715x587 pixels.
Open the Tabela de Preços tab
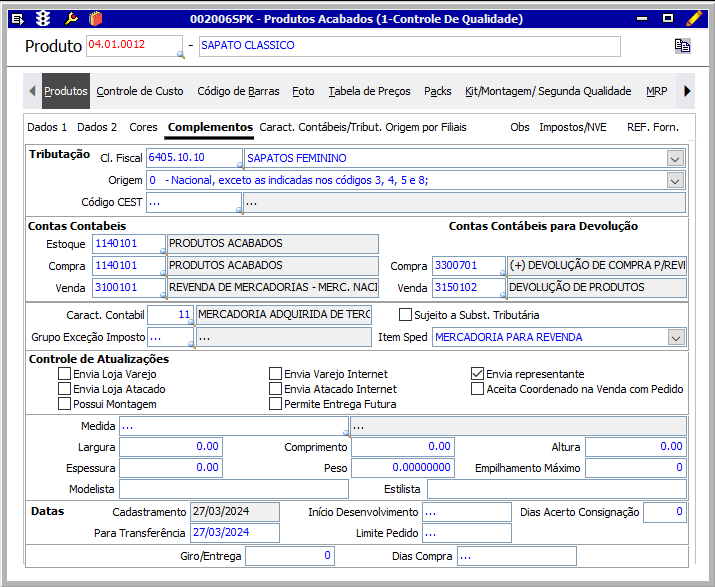tap(369, 91)
